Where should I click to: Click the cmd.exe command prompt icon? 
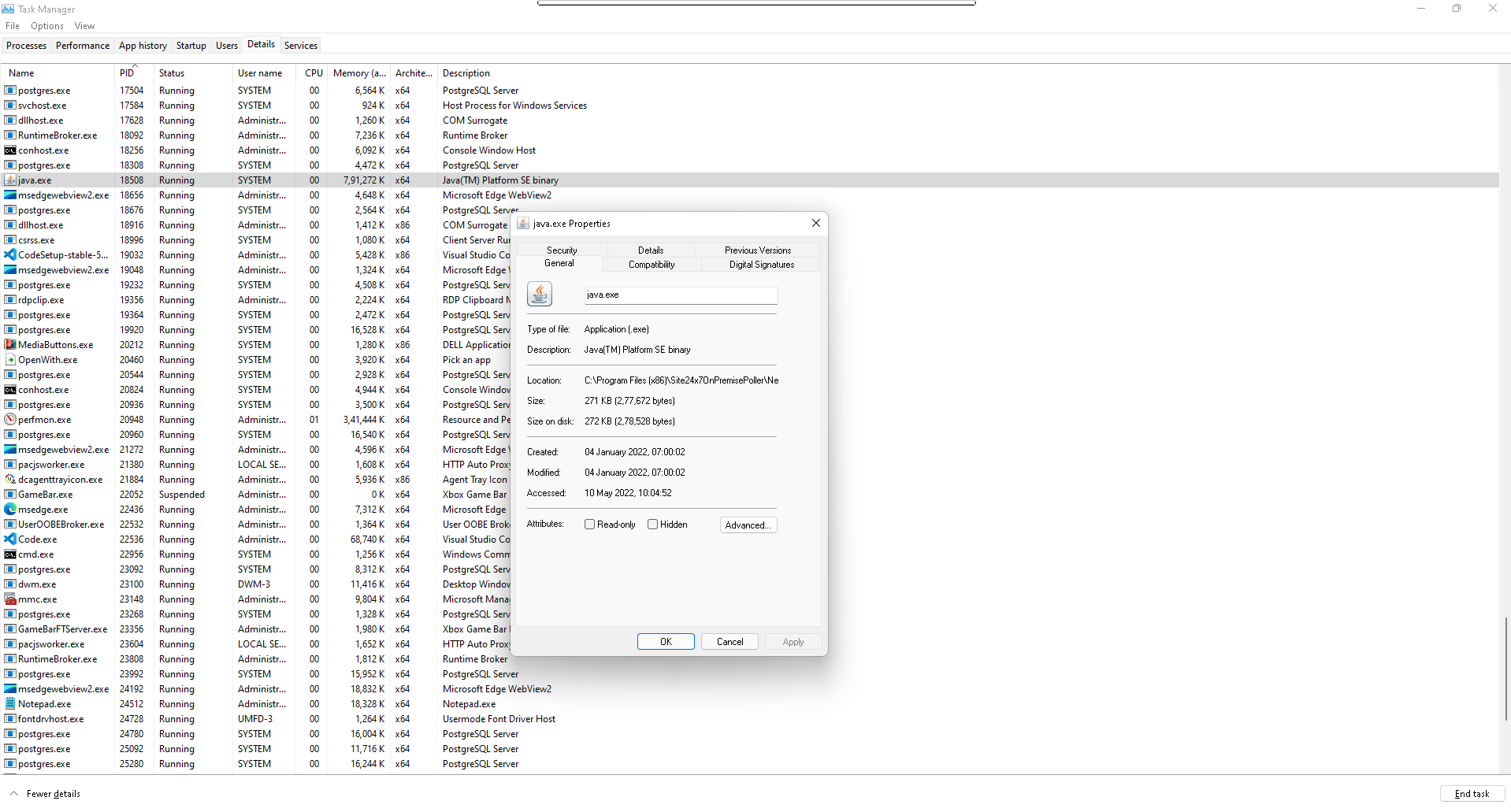pyautogui.click(x=10, y=554)
